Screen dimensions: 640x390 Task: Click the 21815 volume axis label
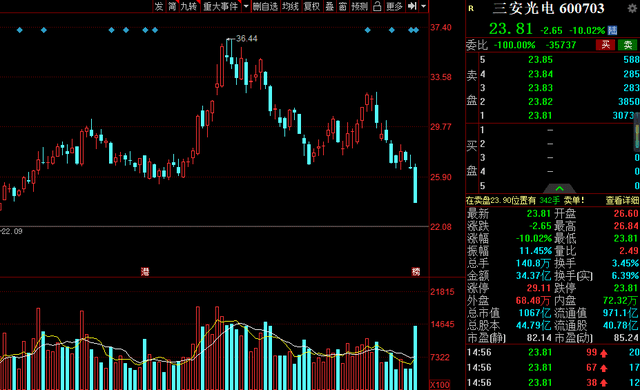pyautogui.click(x=442, y=292)
